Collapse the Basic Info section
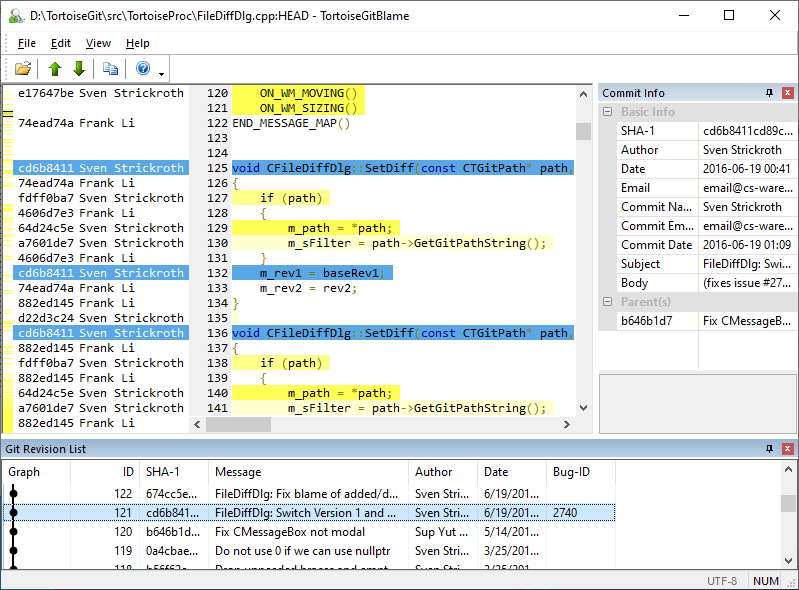799x590 pixels. 607,112
